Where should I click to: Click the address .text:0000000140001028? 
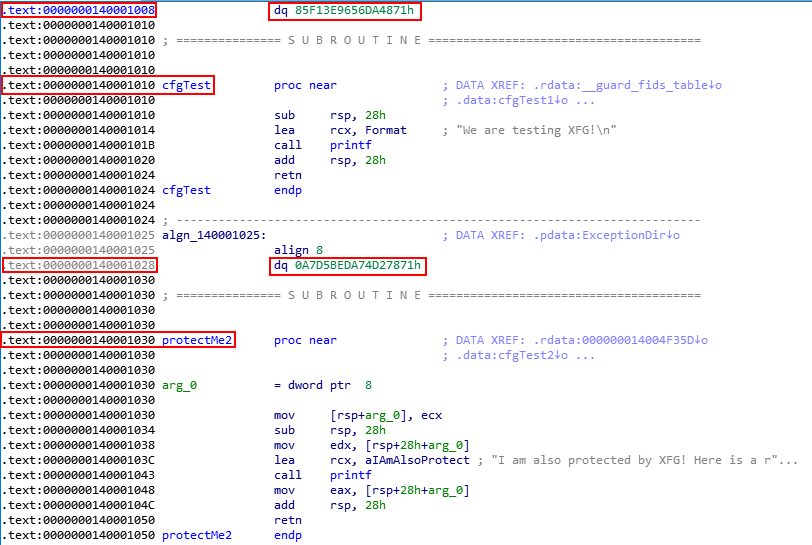pyautogui.click(x=78, y=265)
